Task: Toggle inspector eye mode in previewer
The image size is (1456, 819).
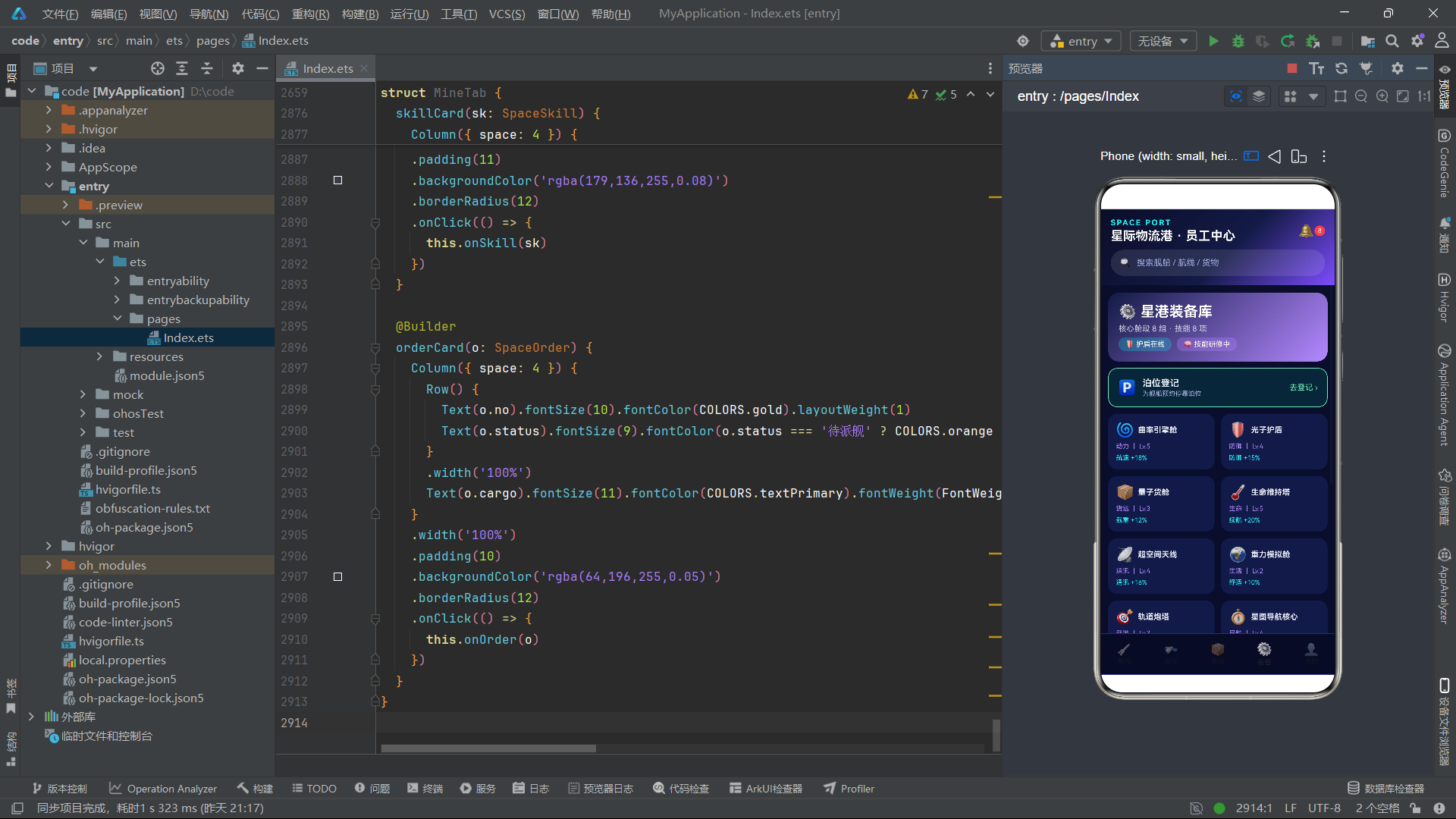Action: (1236, 96)
